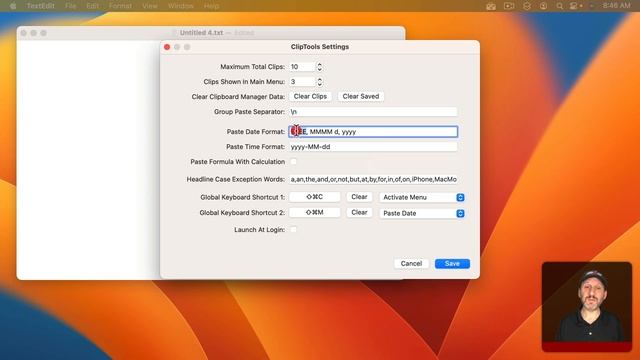The image size is (640, 360).
Task: Clear Global Keyboard Shortcut 1
Action: click(359, 197)
